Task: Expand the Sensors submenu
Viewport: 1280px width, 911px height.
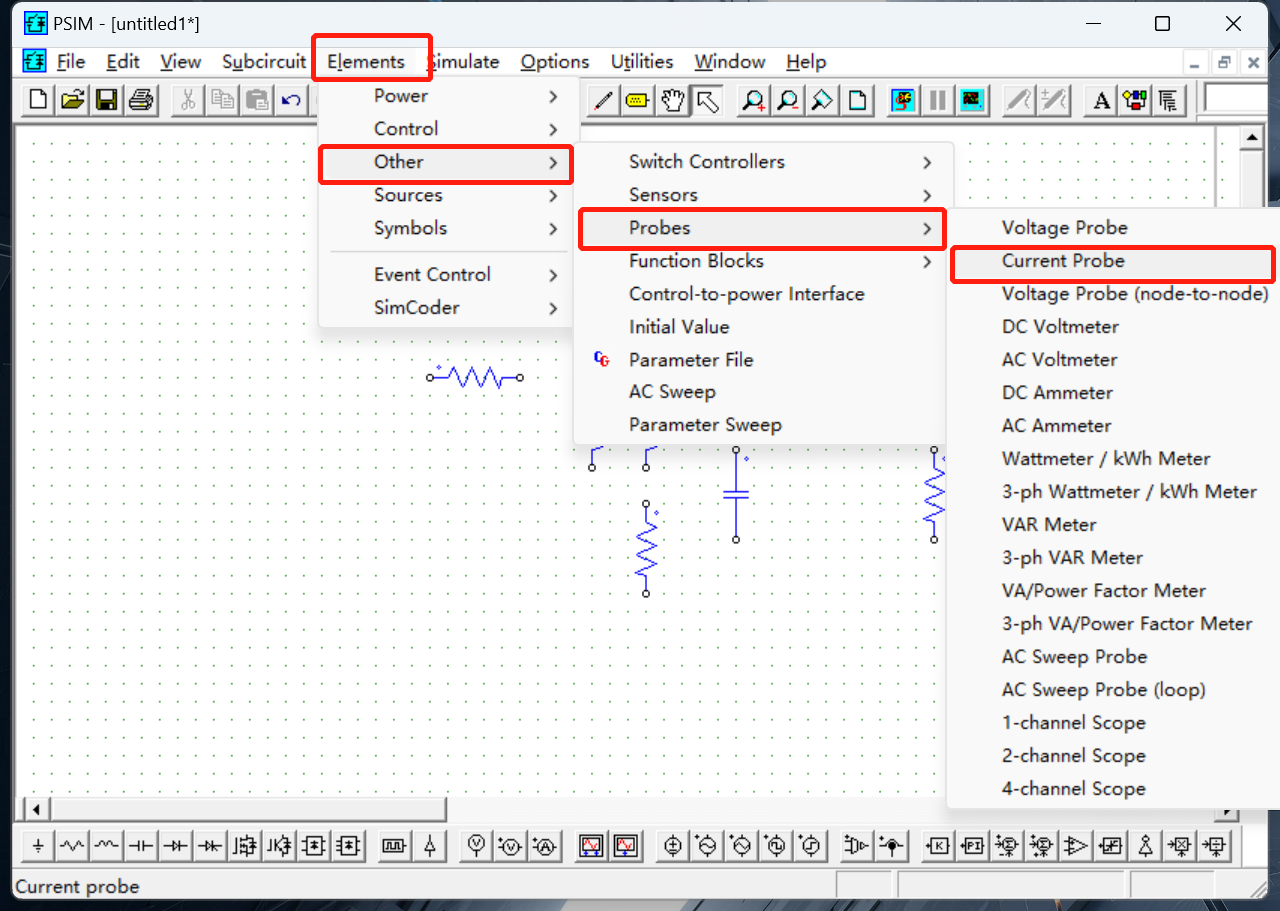Action: [764, 195]
